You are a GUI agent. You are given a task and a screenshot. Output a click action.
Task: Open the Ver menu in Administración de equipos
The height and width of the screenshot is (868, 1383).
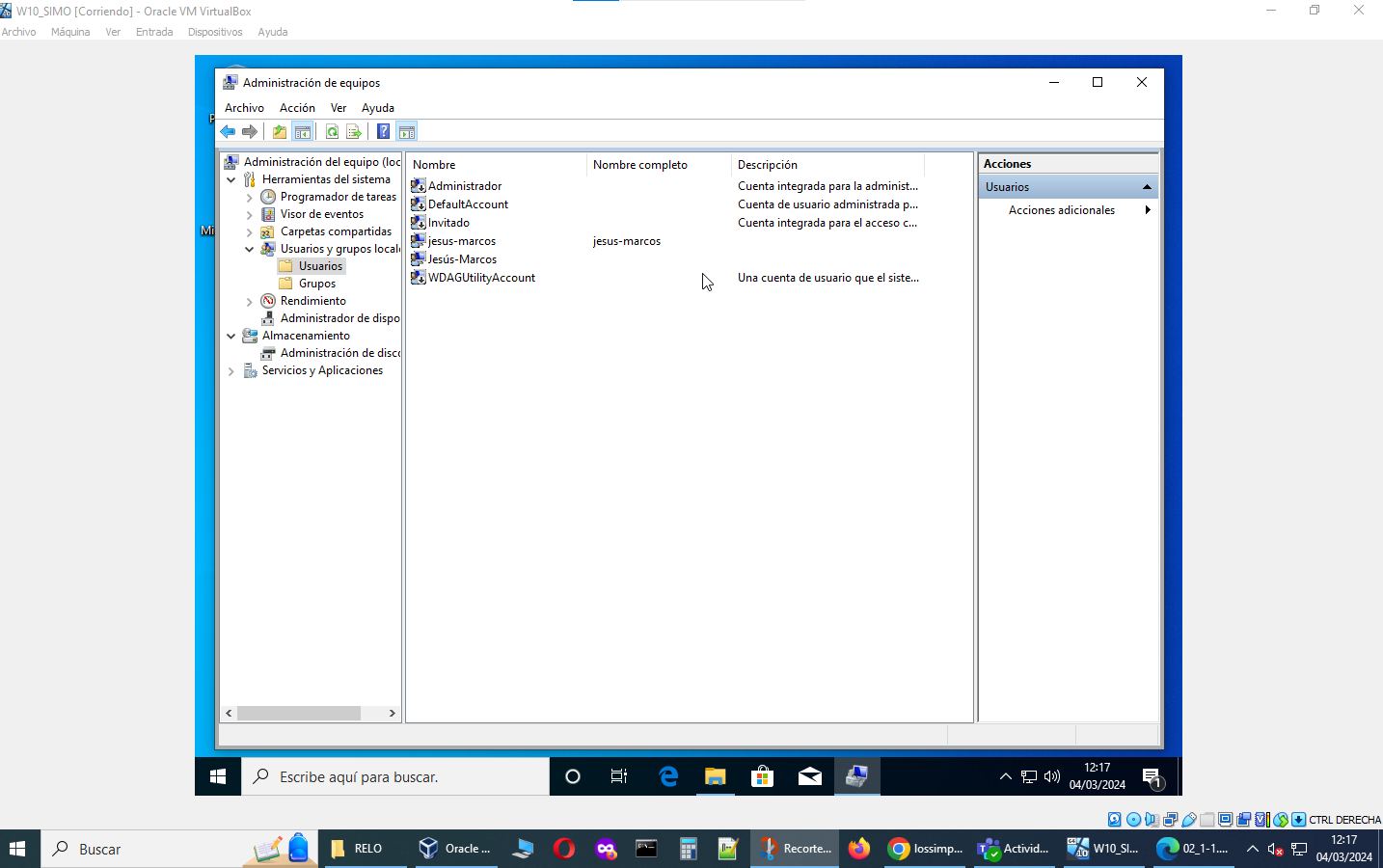338,108
